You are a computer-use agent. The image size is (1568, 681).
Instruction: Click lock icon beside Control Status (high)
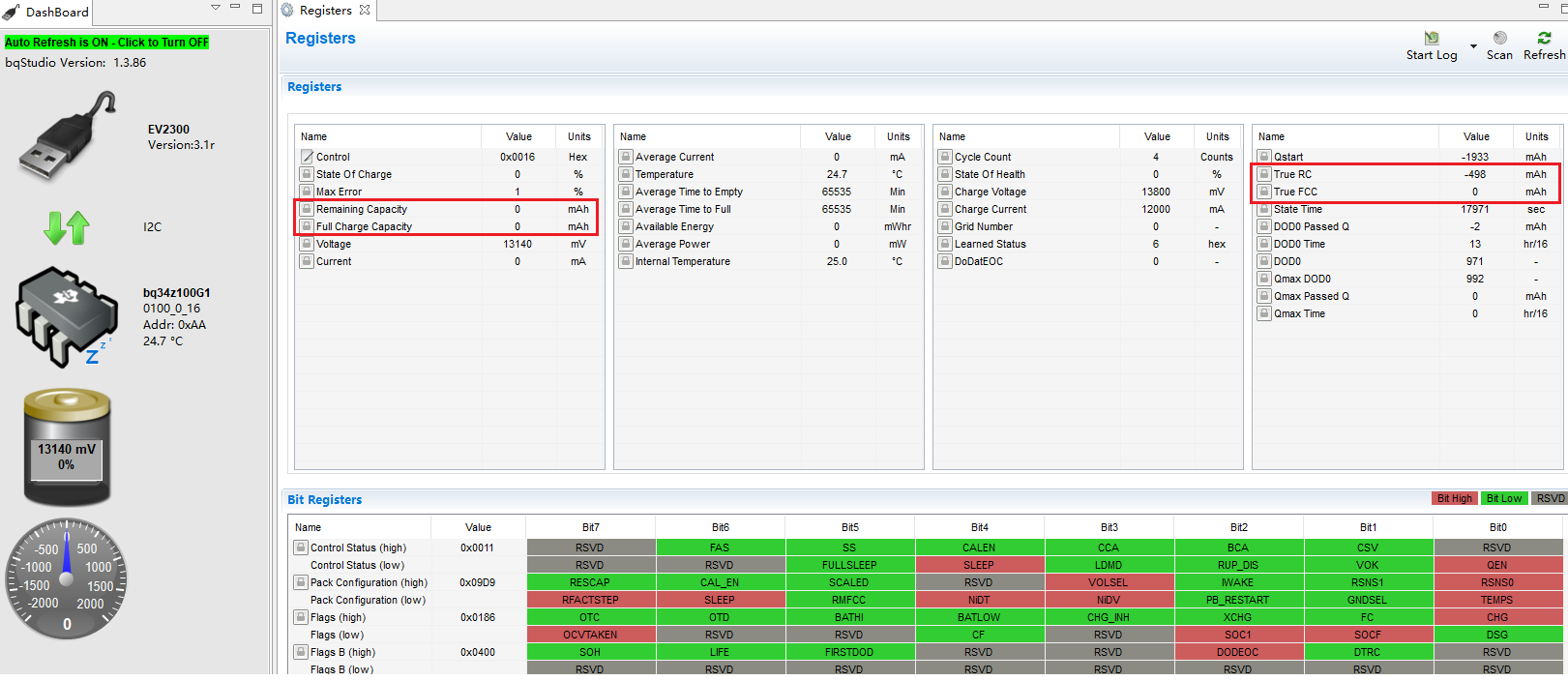click(301, 548)
